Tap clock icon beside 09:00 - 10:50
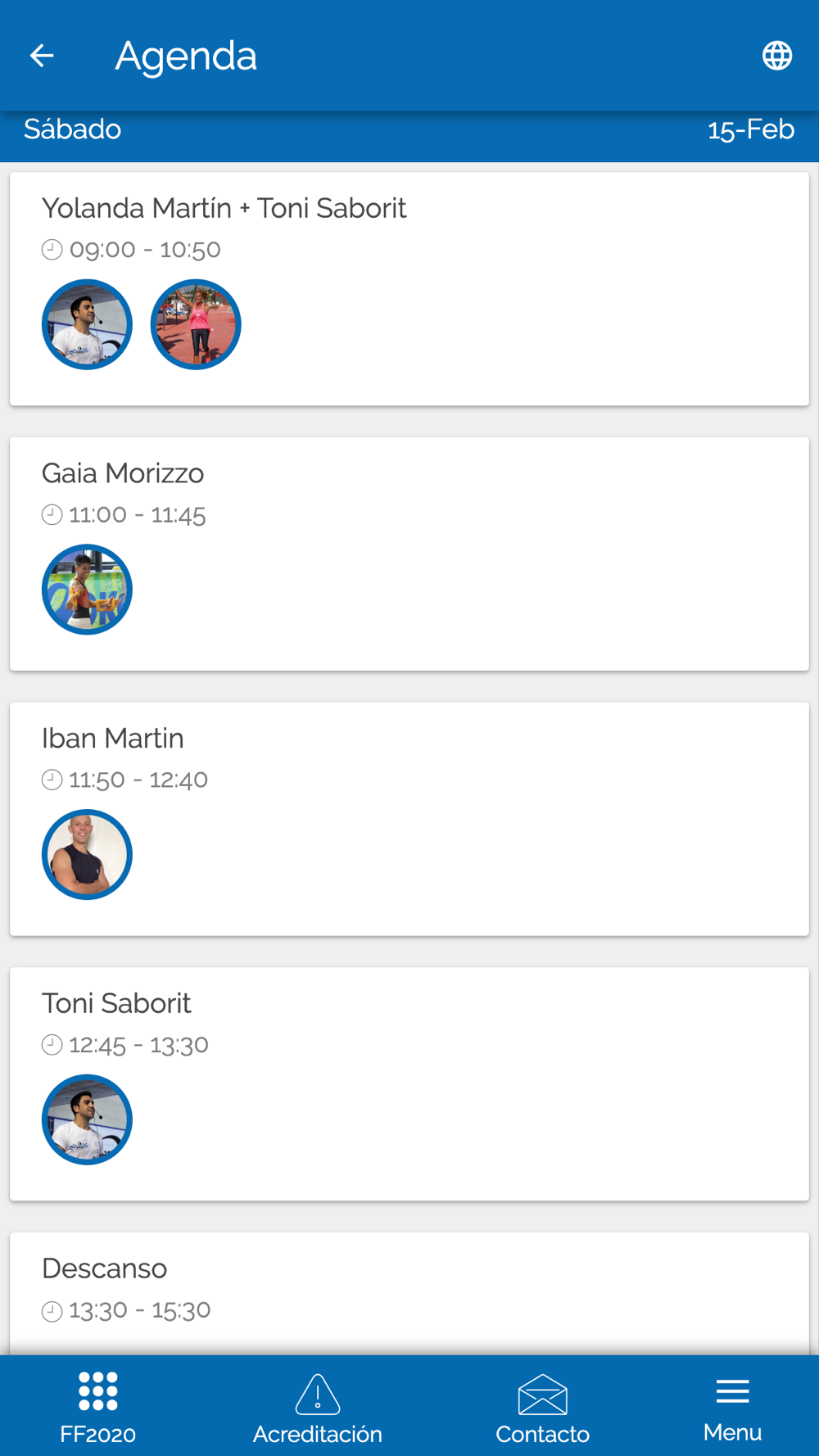 pyautogui.click(x=52, y=250)
